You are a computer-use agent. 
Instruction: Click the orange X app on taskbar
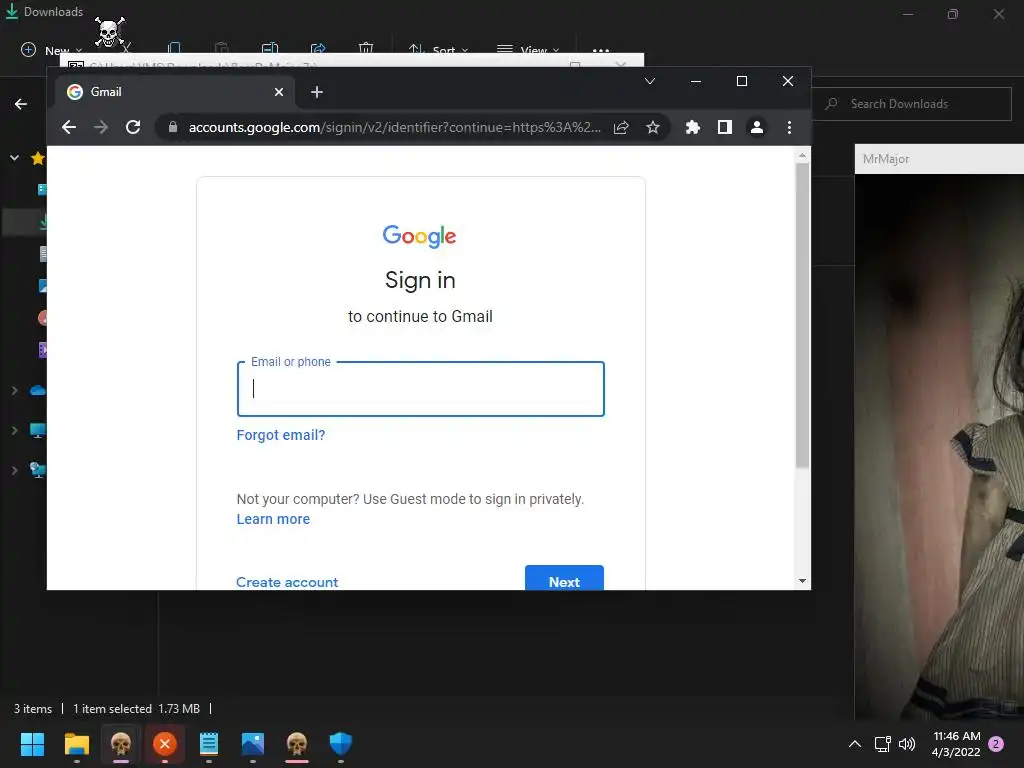point(165,744)
